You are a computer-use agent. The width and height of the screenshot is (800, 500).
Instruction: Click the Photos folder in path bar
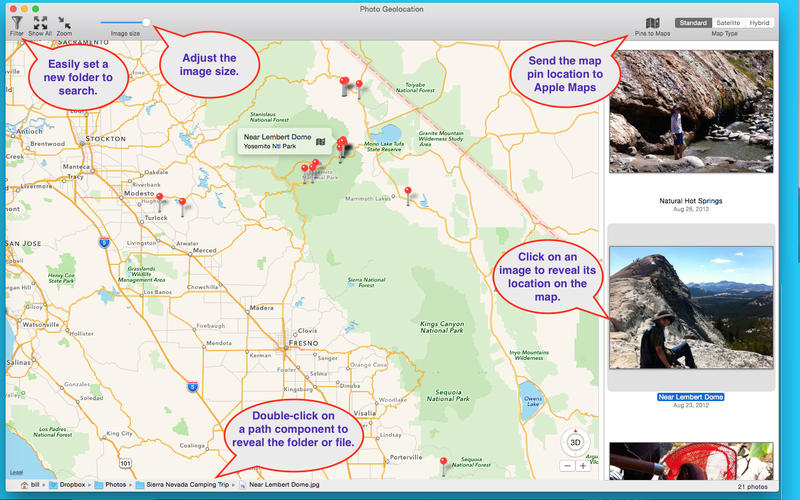coord(110,485)
